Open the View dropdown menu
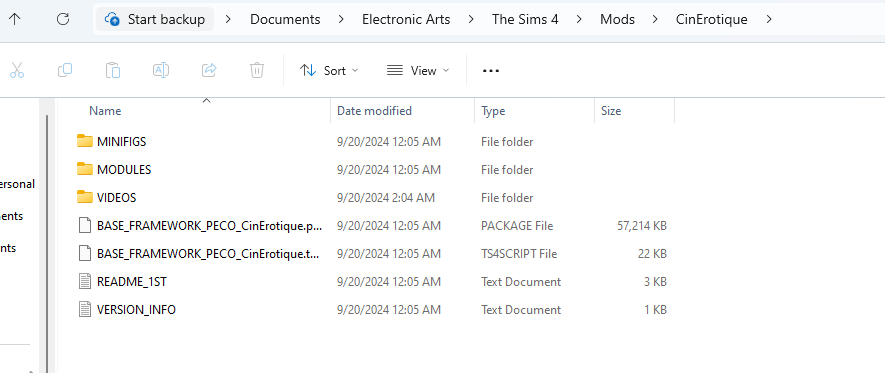The width and height of the screenshot is (885, 373). pyautogui.click(x=418, y=71)
